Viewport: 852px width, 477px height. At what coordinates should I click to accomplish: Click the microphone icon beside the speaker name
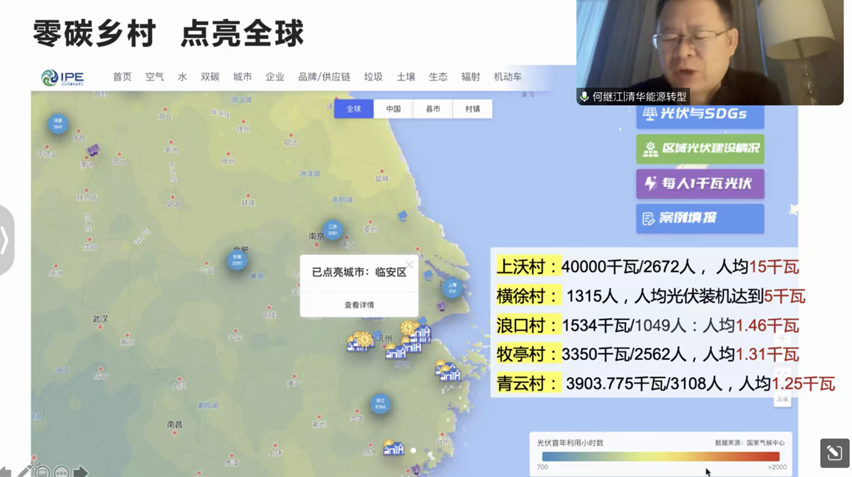click(x=584, y=97)
